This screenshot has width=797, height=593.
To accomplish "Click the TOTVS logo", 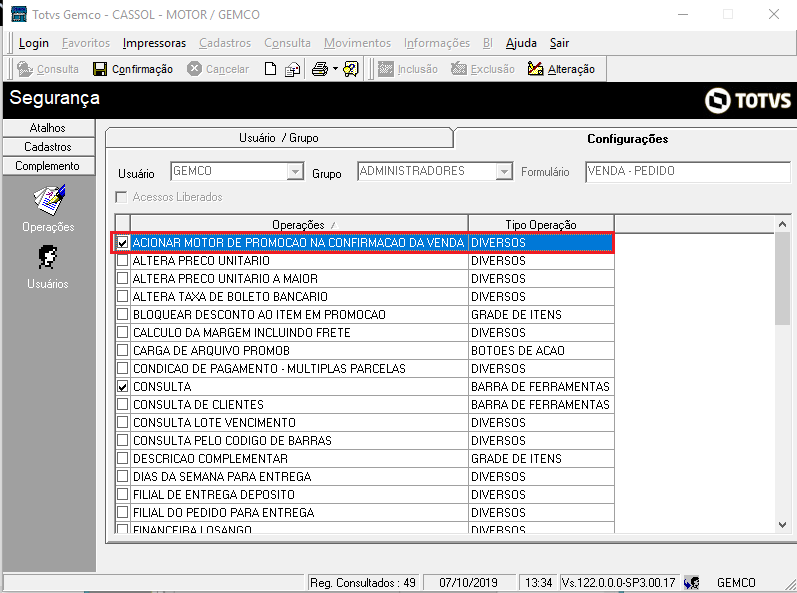I will pos(748,100).
